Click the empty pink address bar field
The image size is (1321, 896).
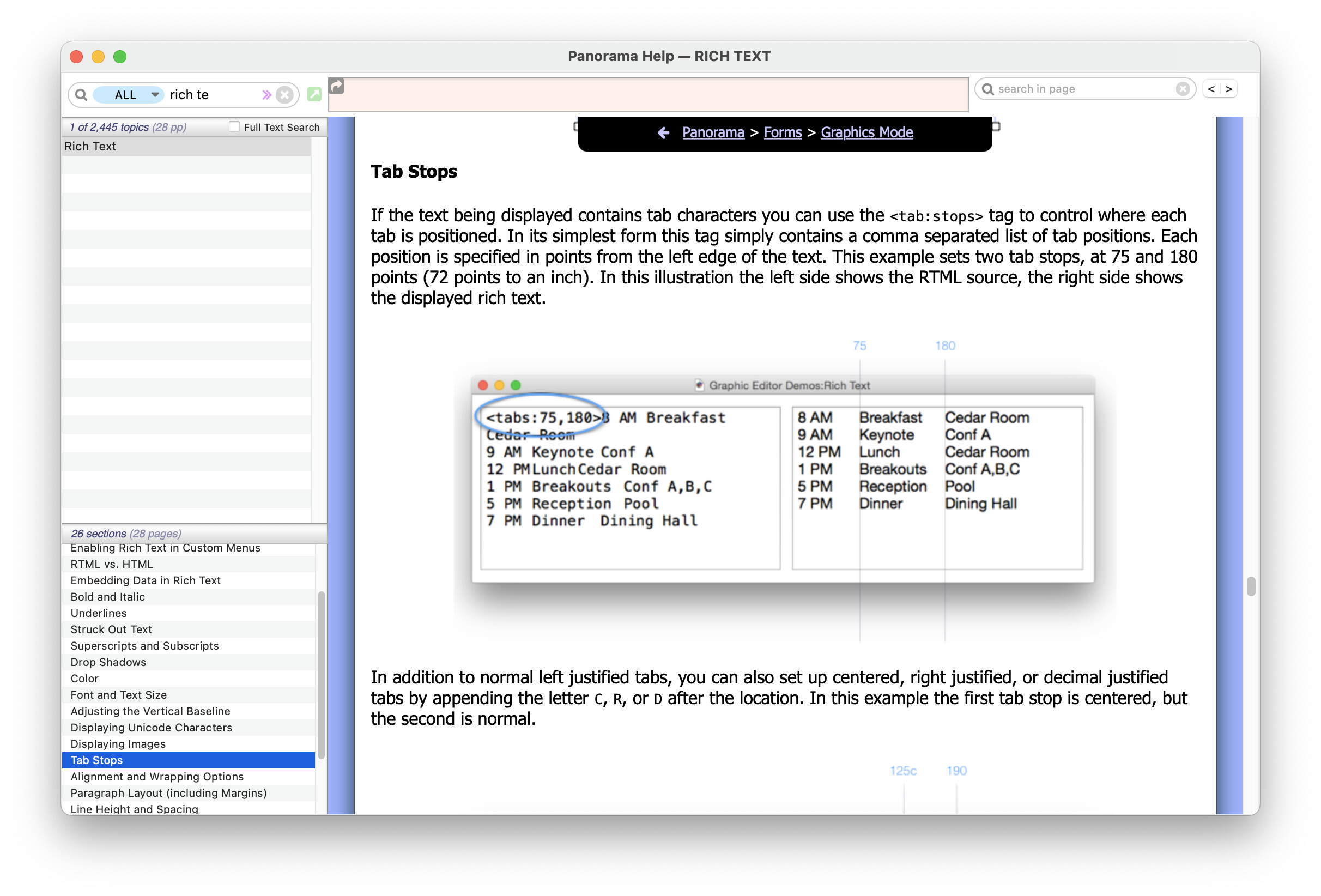coord(648,95)
